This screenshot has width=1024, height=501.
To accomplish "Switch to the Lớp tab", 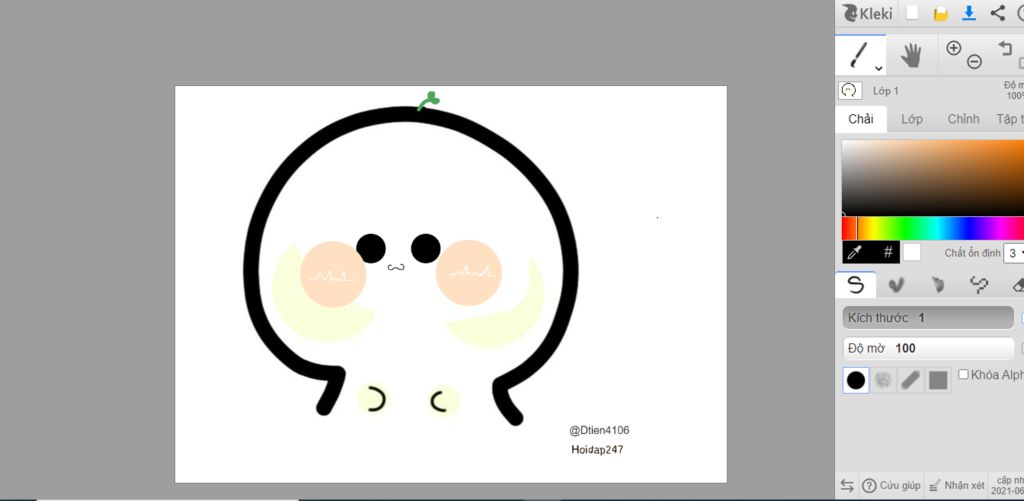I will pyautogui.click(x=912, y=119).
